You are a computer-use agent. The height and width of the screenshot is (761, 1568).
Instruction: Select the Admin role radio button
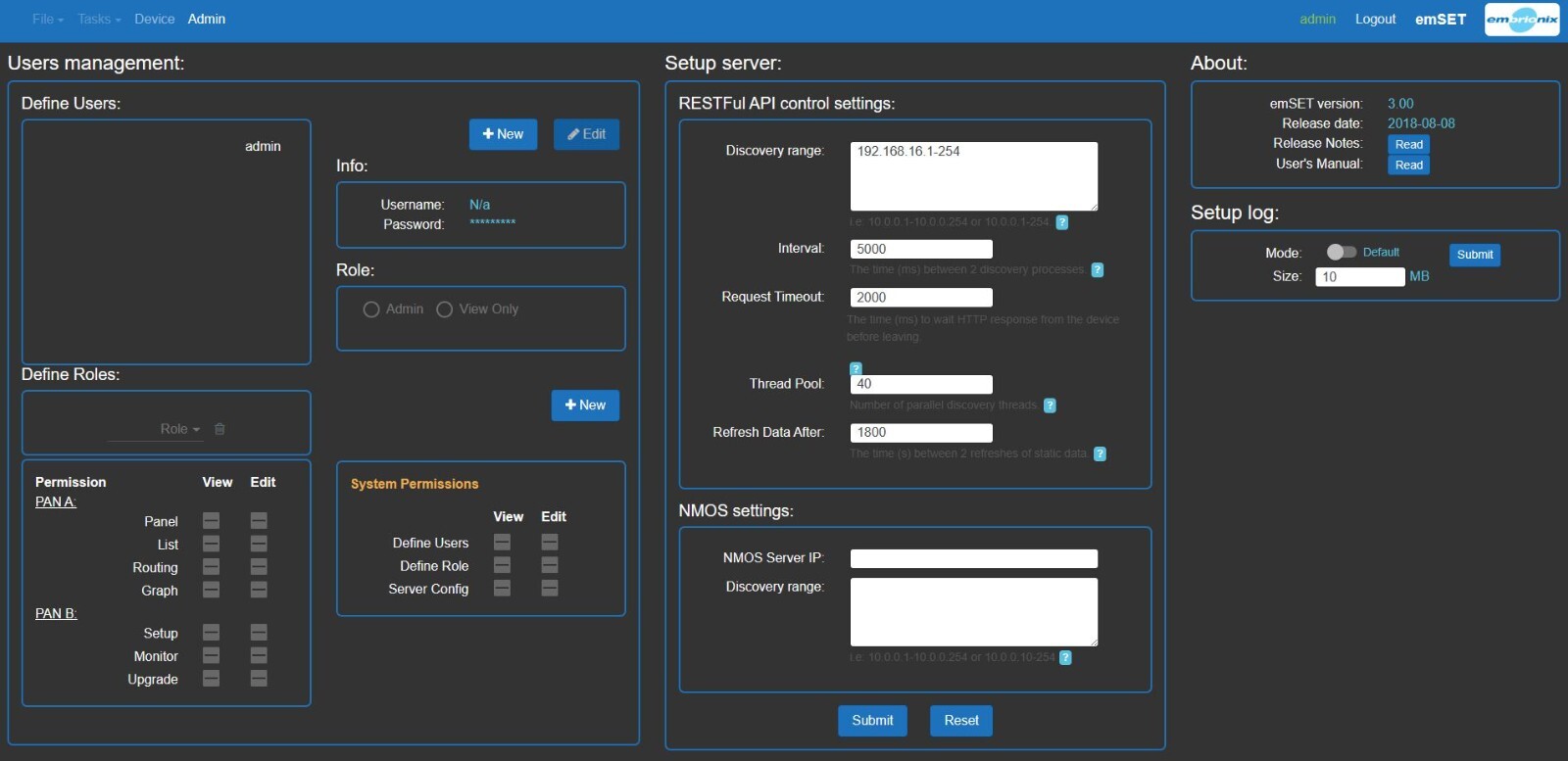click(x=371, y=309)
